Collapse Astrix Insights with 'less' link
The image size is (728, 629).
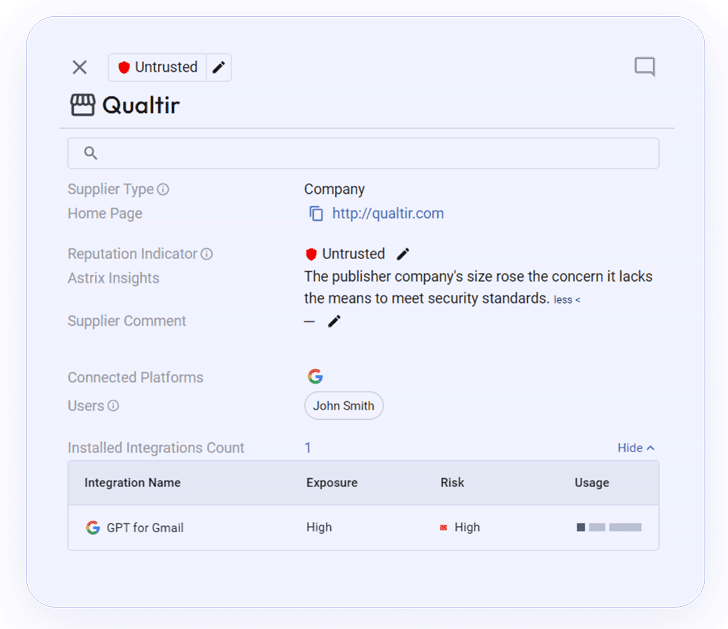[x=567, y=300]
